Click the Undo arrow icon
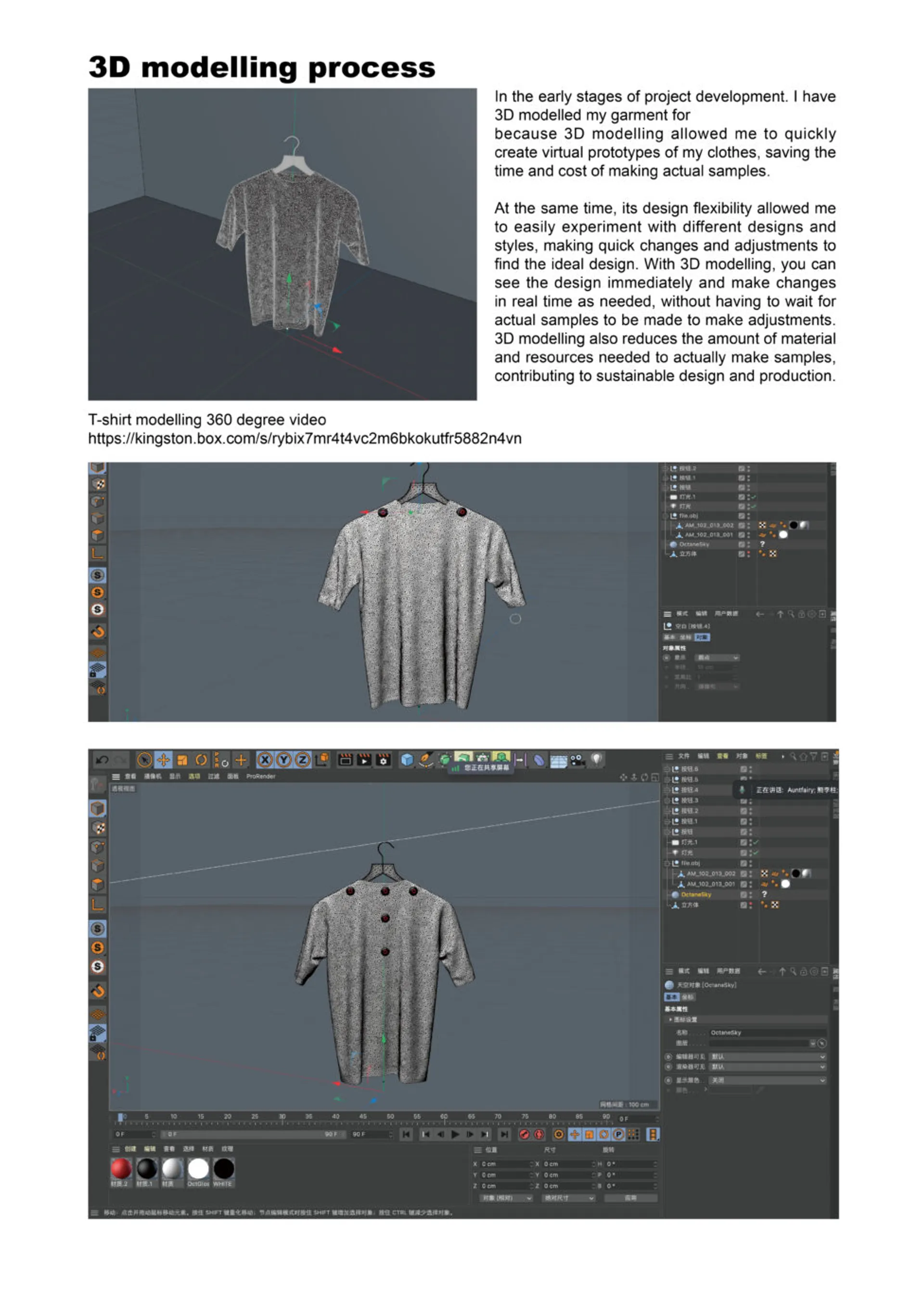The image size is (924, 1307). click(x=103, y=759)
